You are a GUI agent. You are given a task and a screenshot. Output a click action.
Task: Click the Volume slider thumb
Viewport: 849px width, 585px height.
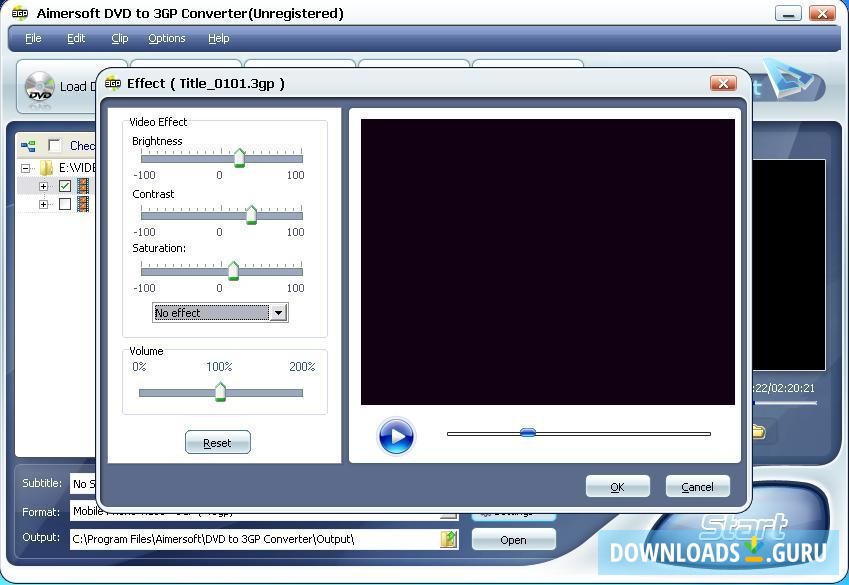tap(220, 392)
